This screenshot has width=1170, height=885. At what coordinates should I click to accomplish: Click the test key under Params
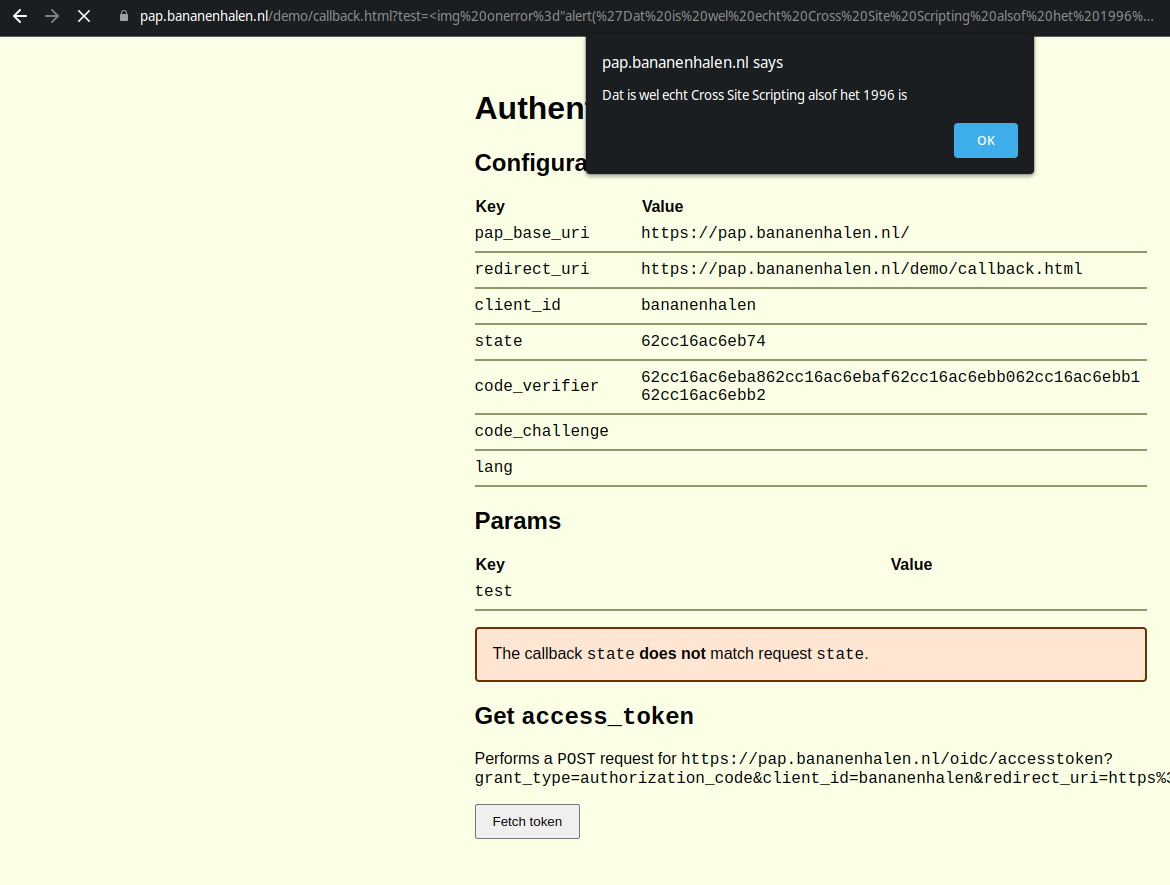tap(493, 590)
